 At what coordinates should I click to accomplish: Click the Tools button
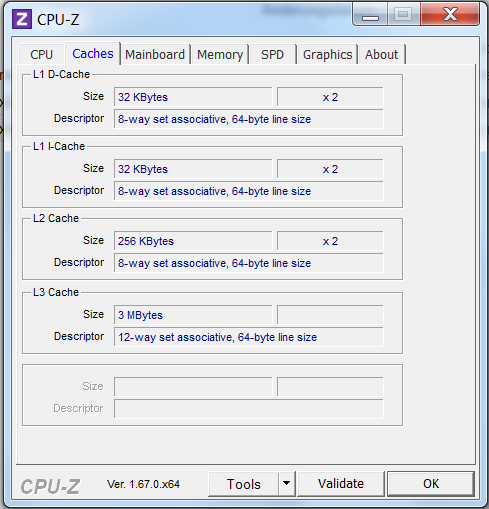244,484
